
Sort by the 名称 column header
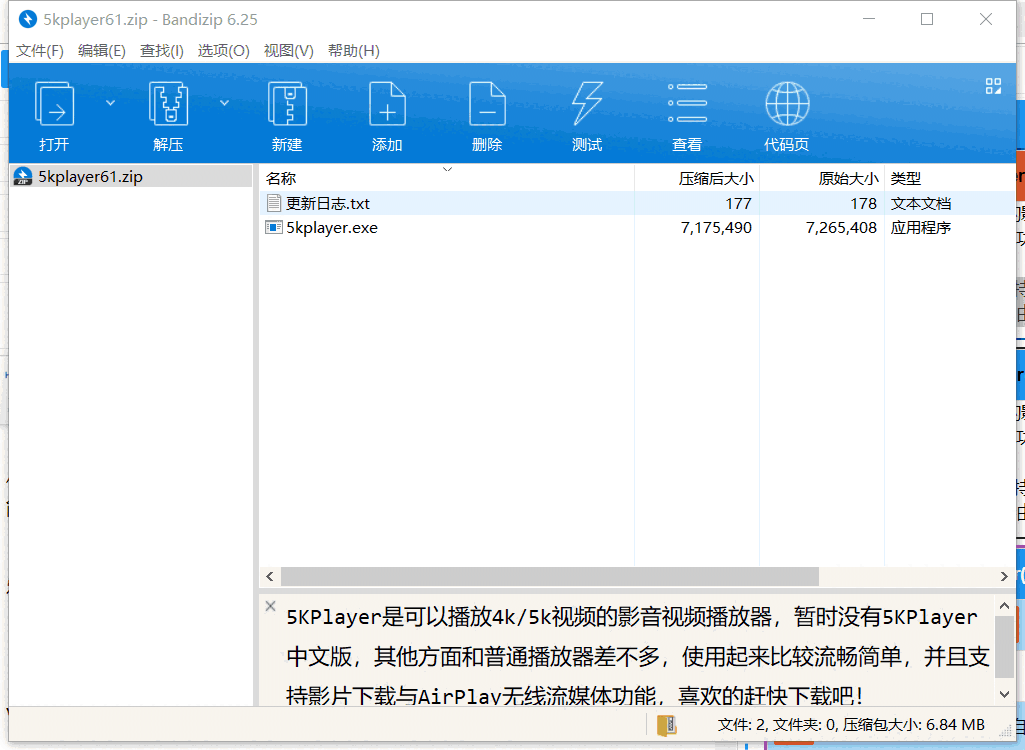(x=281, y=179)
